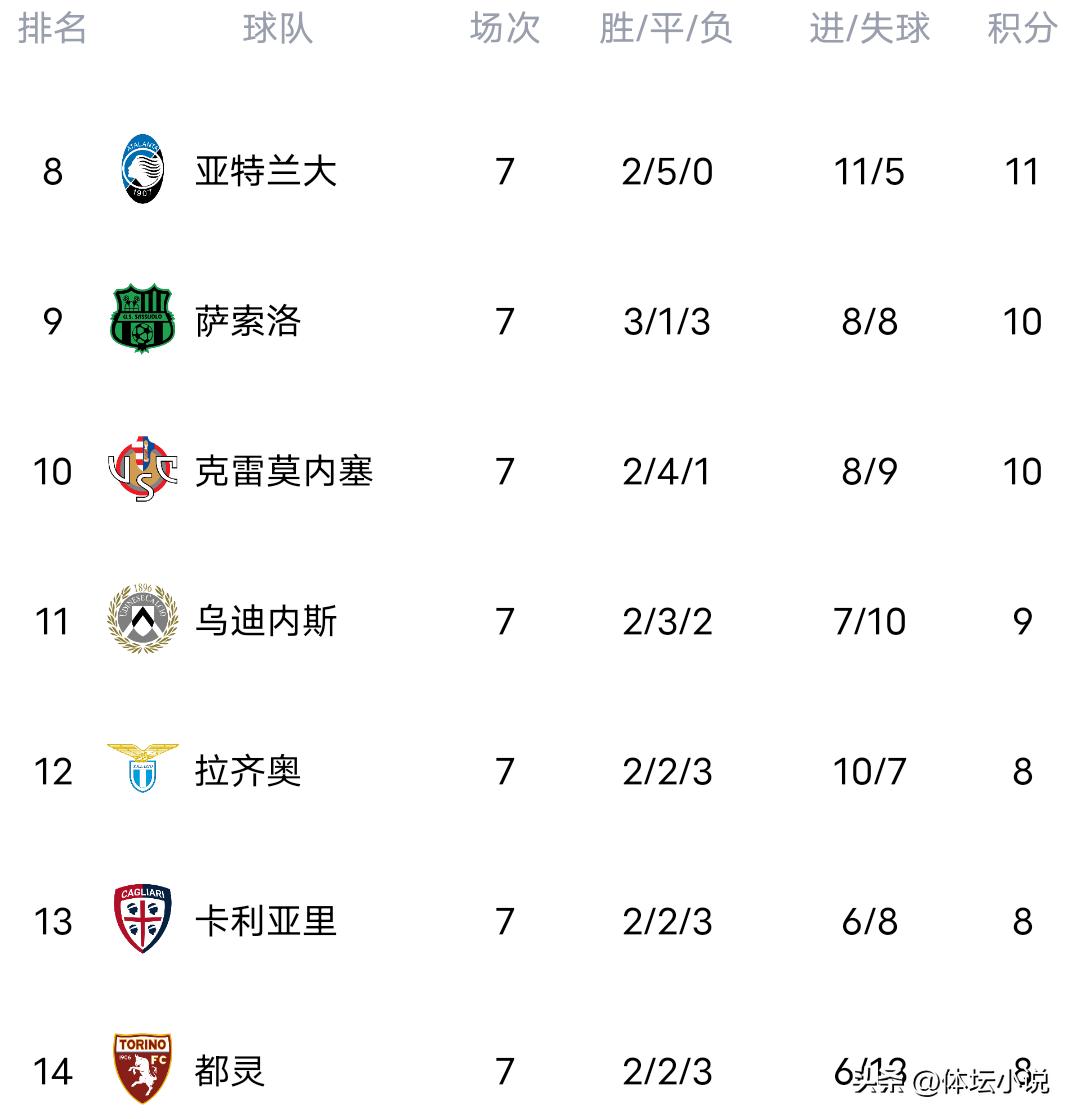Click the Cagliari club crest icon
The image size is (1074, 1119).
142,920
